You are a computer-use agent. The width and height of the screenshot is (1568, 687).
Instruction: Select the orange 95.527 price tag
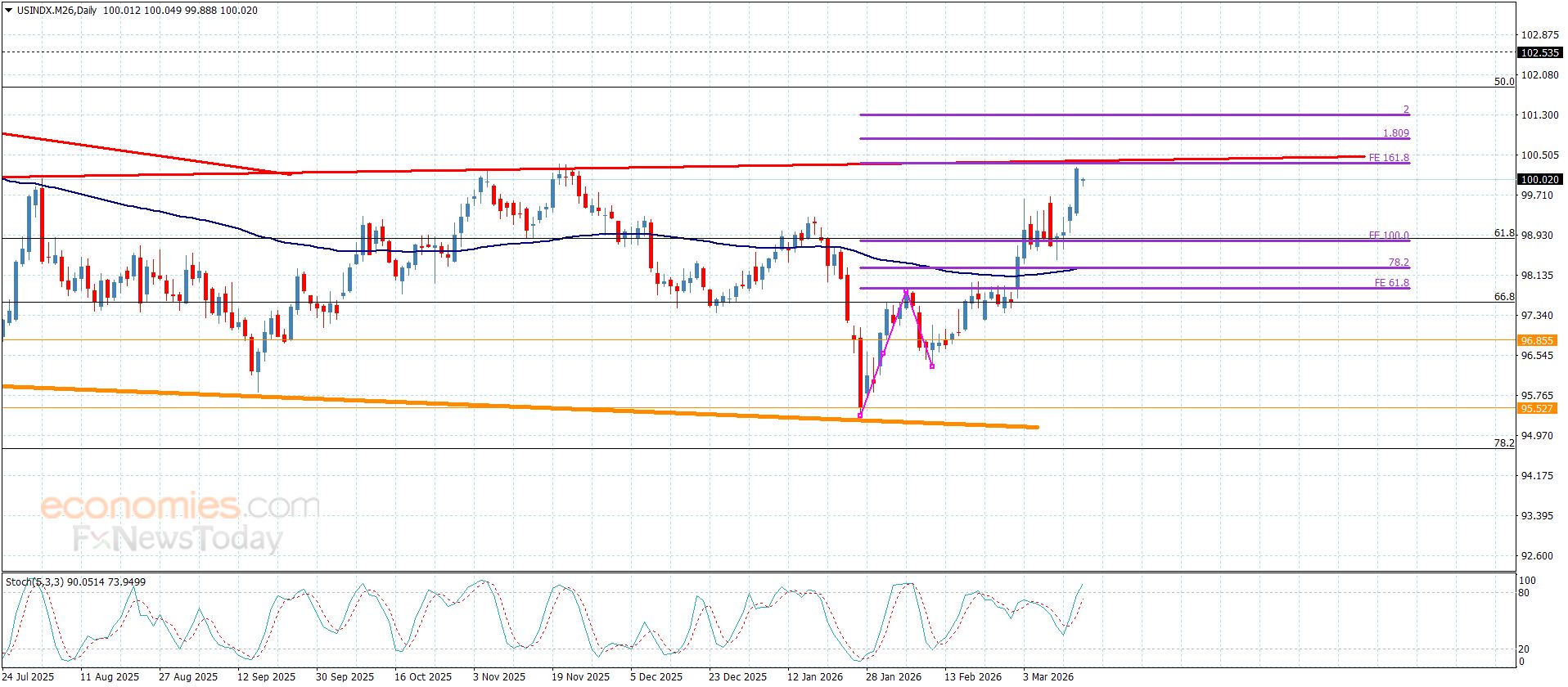pyautogui.click(x=1536, y=408)
